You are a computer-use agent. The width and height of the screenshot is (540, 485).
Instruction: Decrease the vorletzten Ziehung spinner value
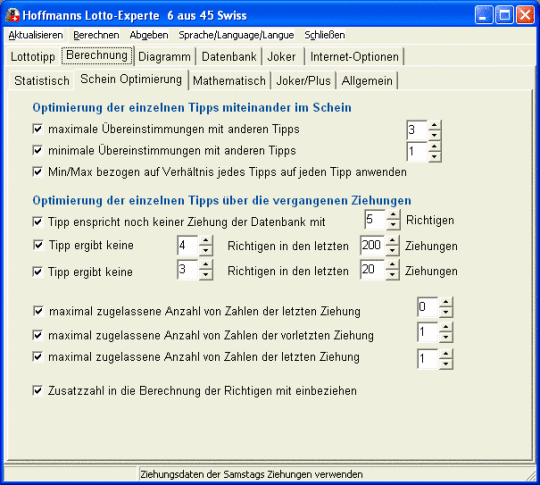(x=446, y=337)
